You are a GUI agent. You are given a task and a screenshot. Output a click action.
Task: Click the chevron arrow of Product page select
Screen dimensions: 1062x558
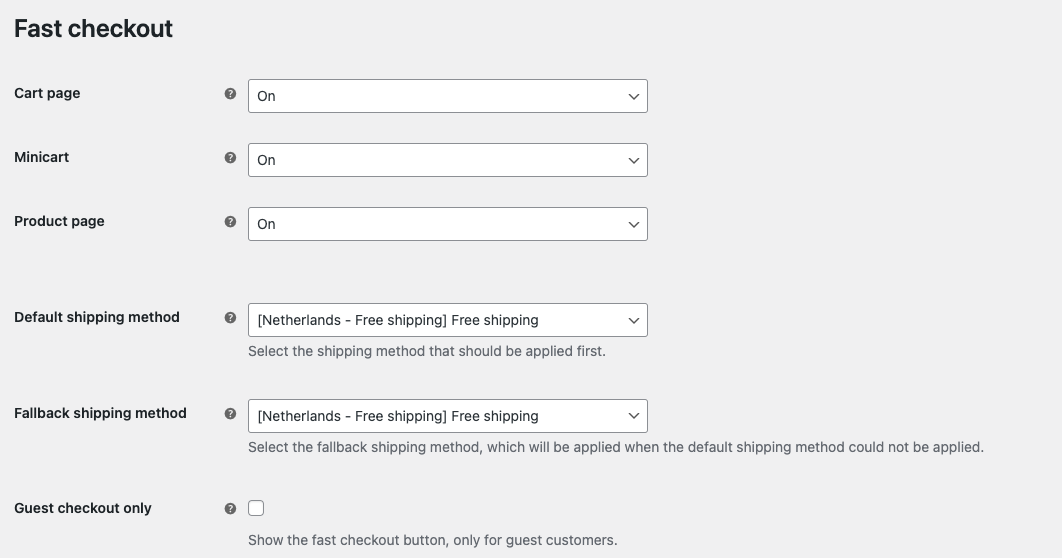(x=633, y=224)
